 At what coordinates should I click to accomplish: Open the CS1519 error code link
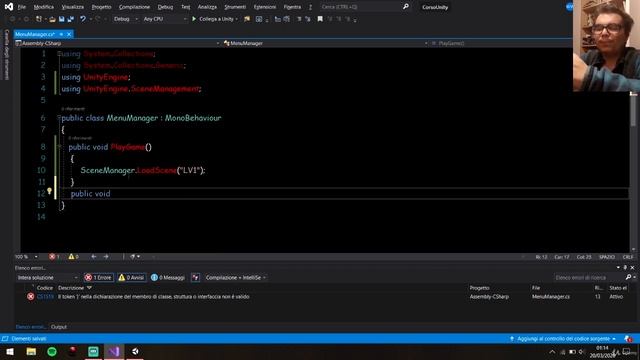[x=45, y=297]
